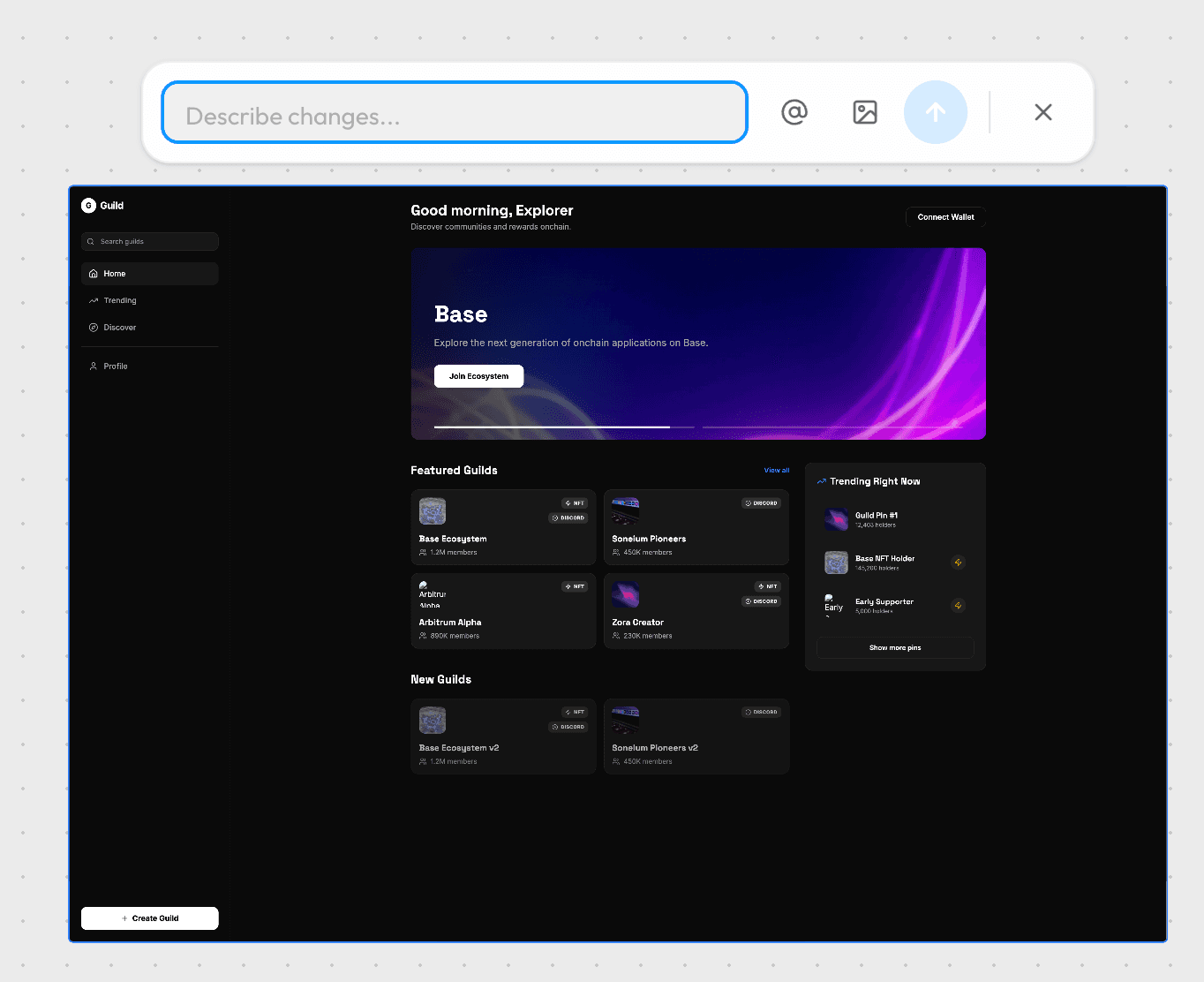Type in the Describe changes field
Image resolution: width=1204 pixels, height=982 pixels.
point(454,113)
